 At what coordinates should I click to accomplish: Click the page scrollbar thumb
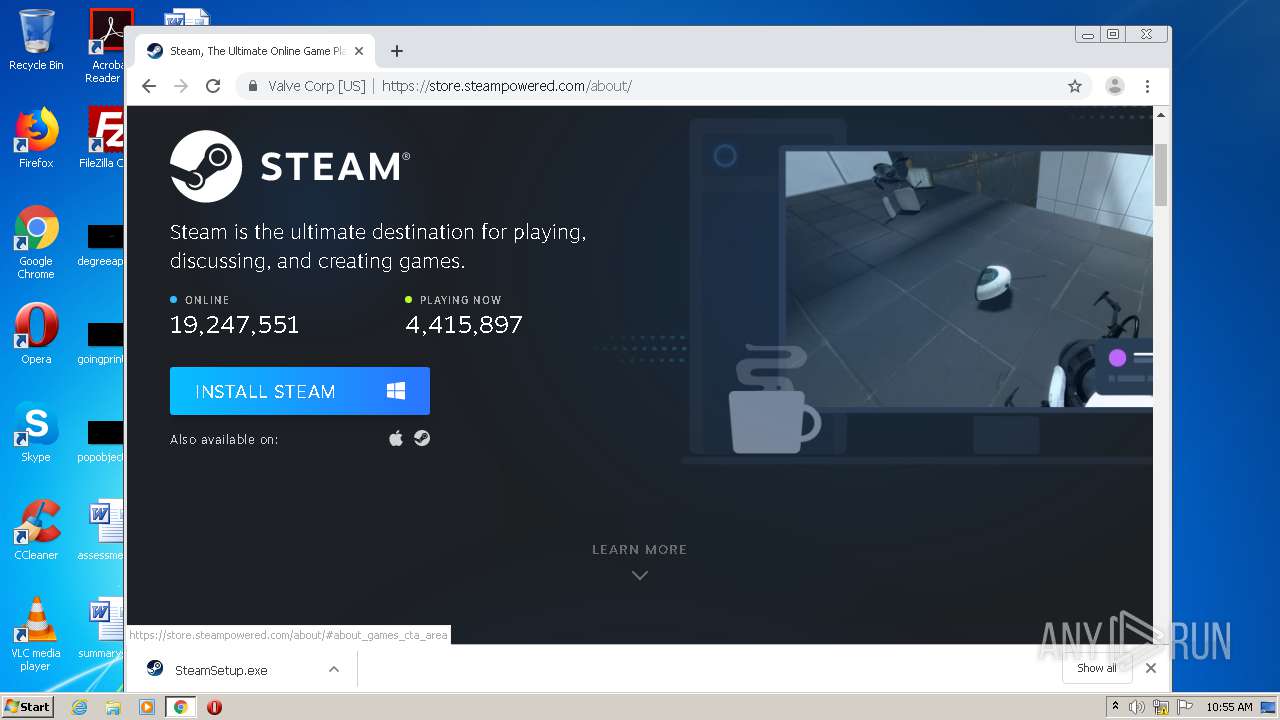[x=1161, y=175]
